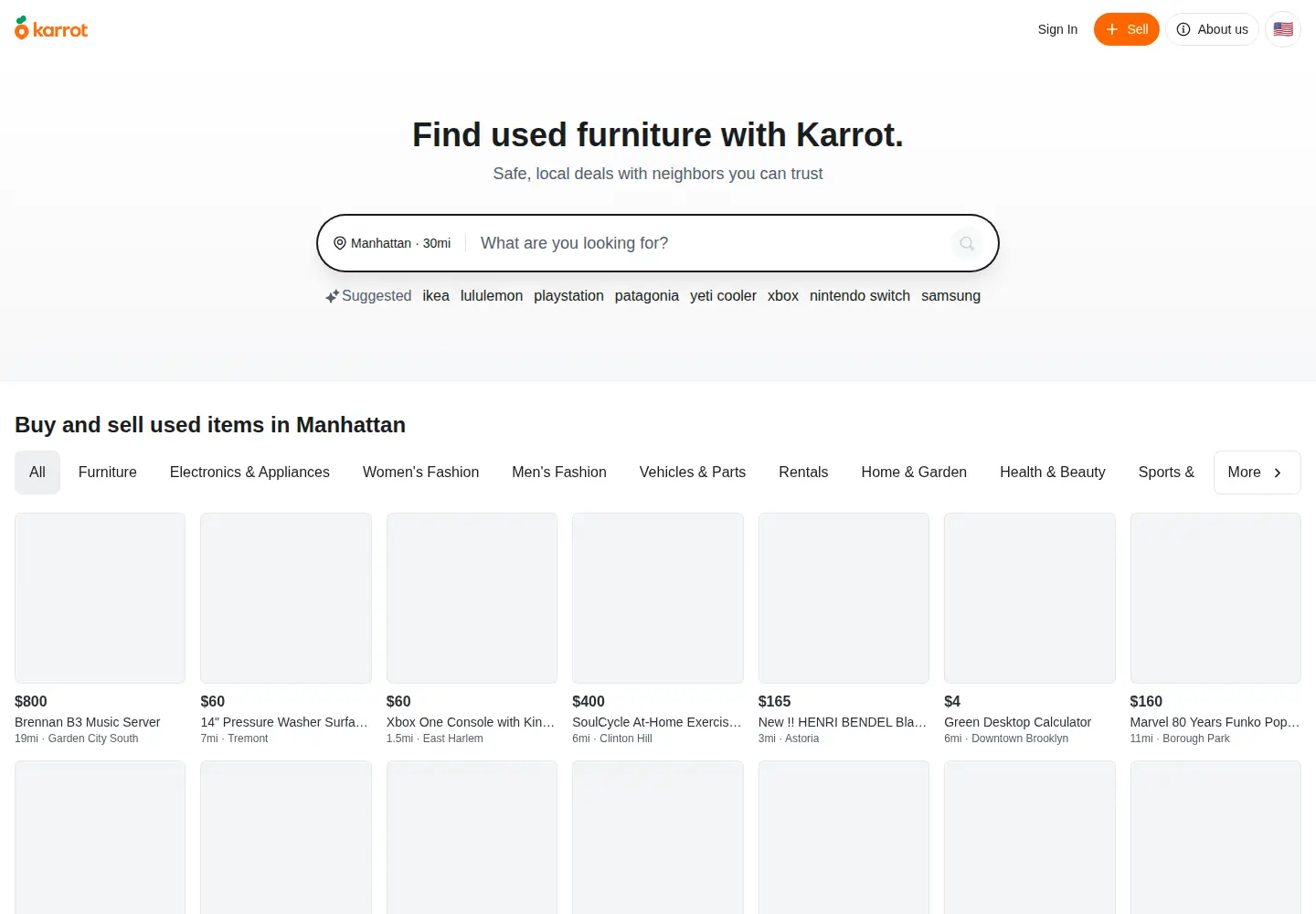Open the Manhattan 30mi location selector
1316x914 pixels.
392,243
